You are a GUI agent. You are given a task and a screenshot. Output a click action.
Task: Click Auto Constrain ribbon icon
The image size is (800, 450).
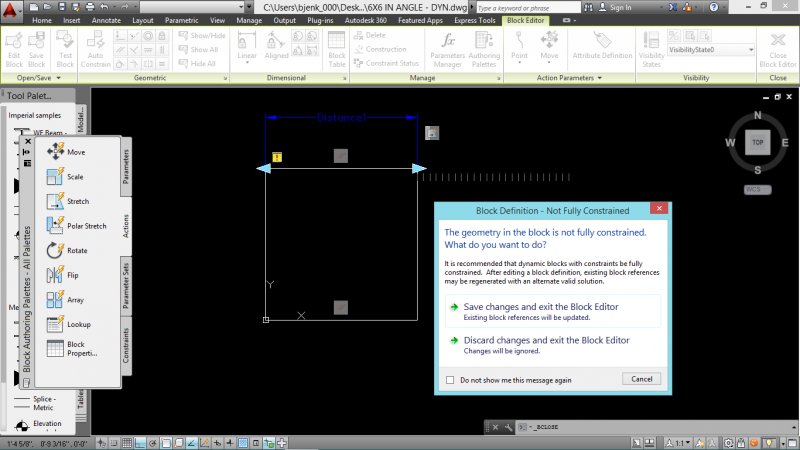pyautogui.click(x=95, y=49)
